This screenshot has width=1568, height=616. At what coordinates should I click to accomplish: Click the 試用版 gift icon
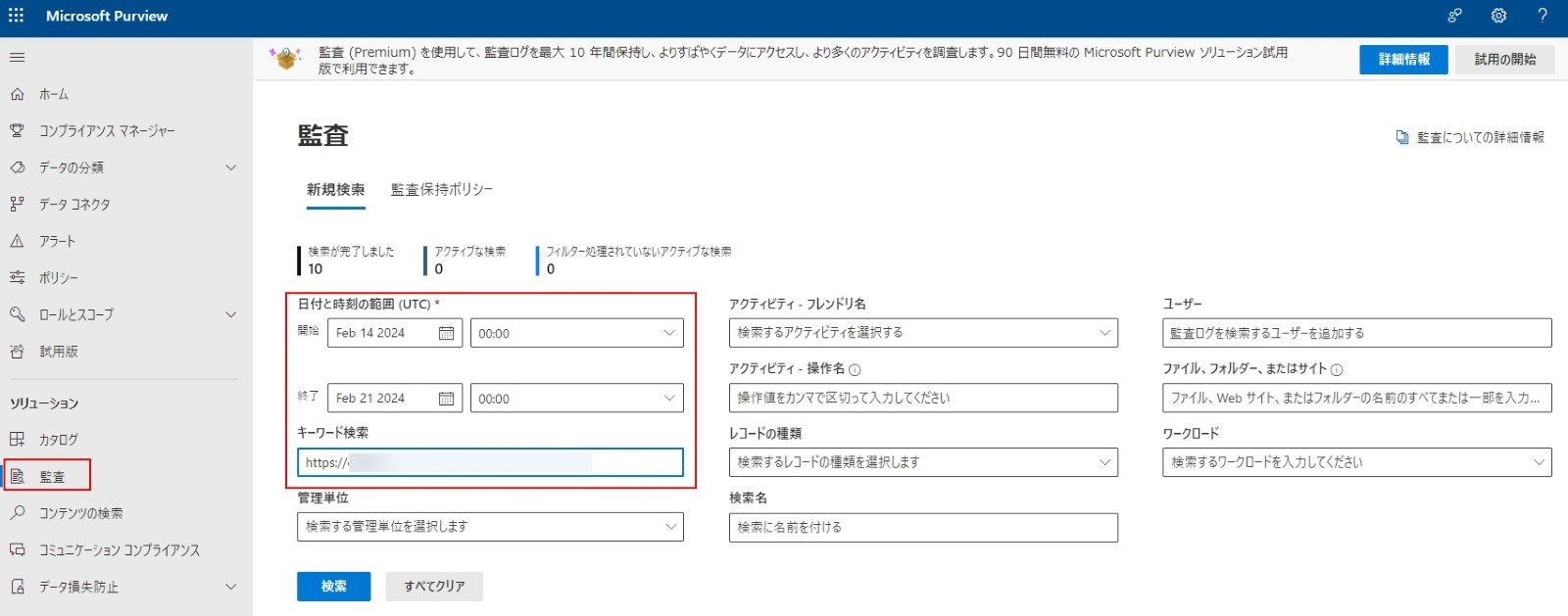coord(17,352)
